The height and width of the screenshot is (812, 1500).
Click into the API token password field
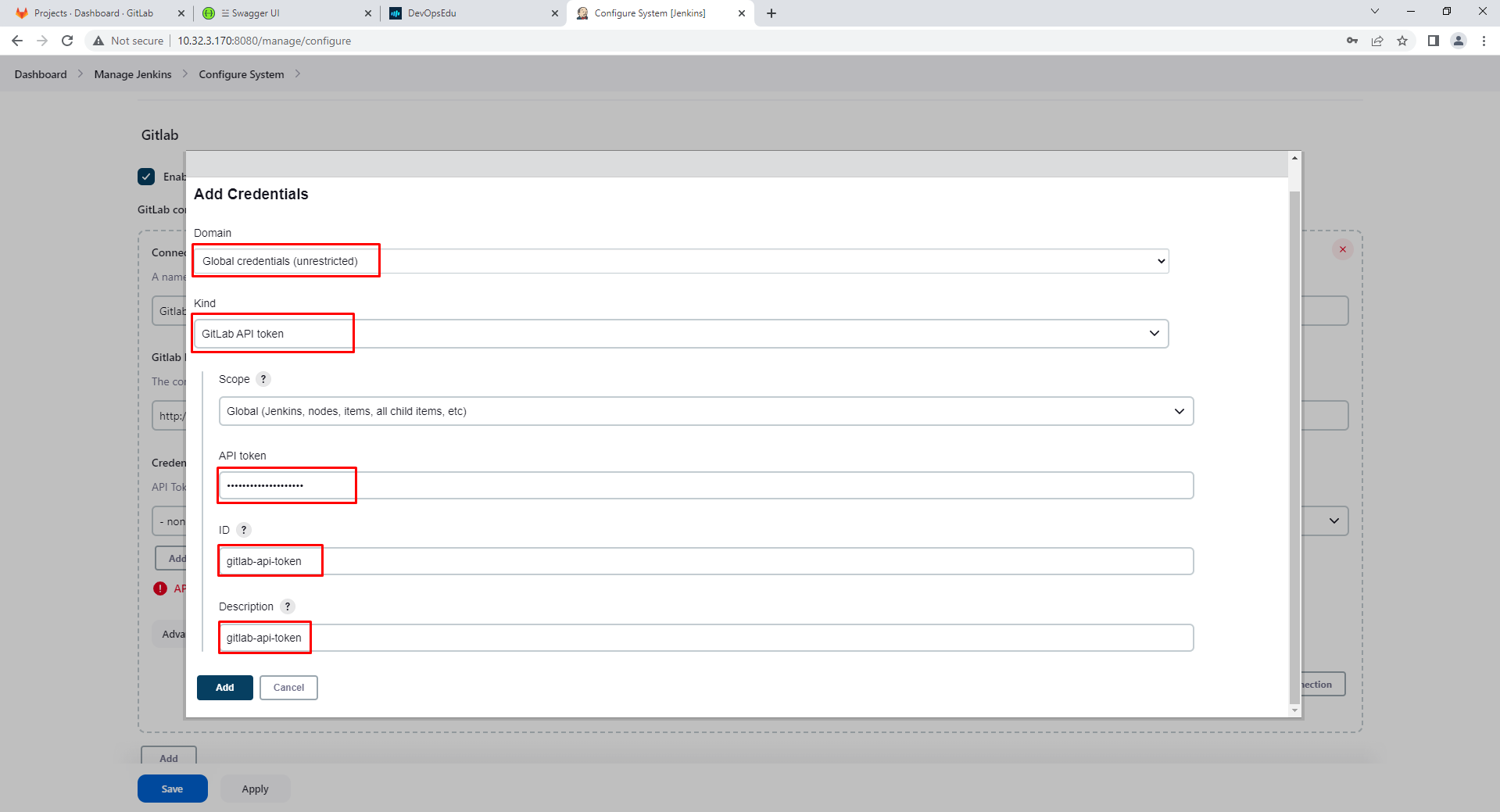[706, 485]
